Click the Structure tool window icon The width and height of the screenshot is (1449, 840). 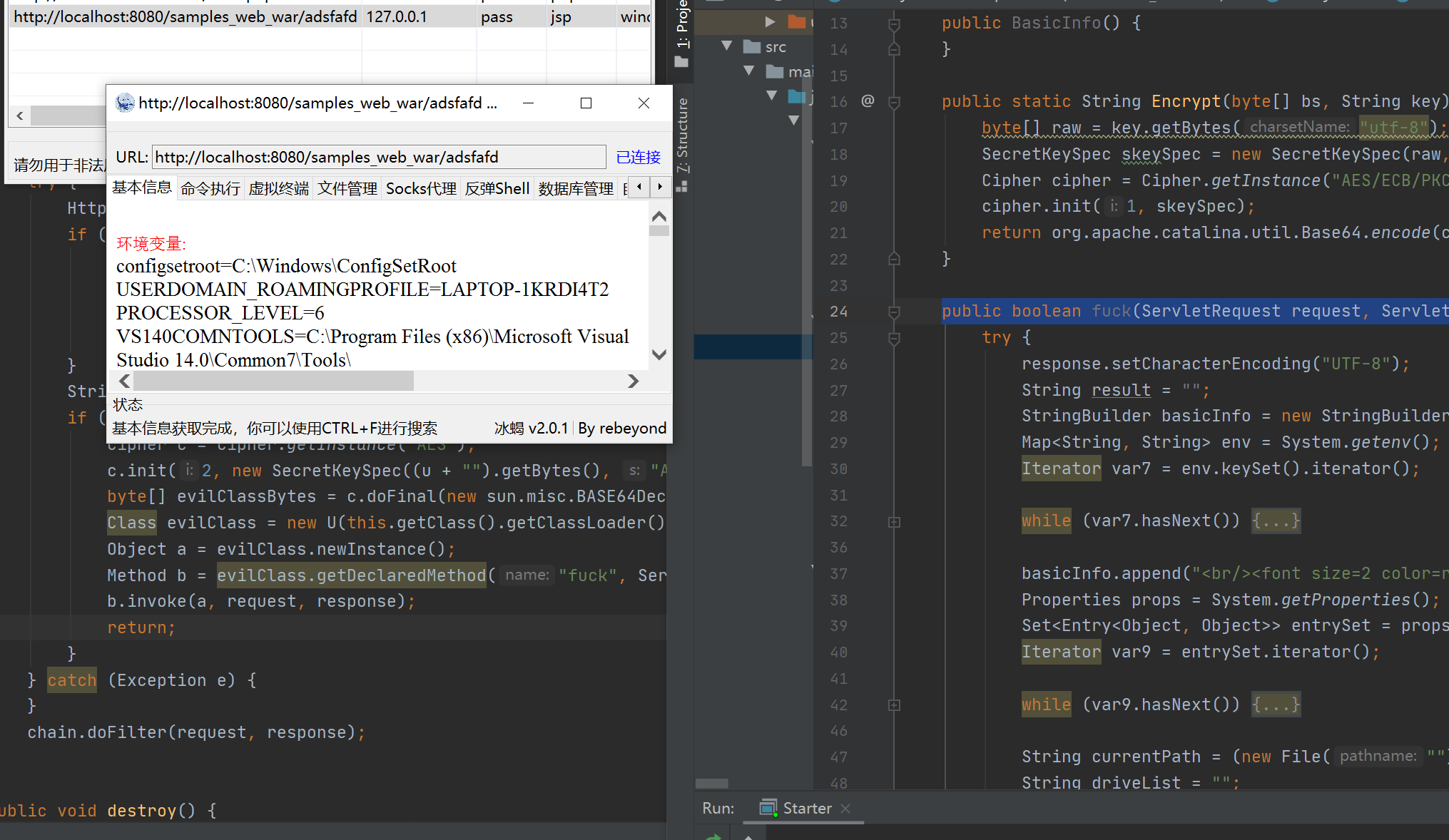(682, 186)
